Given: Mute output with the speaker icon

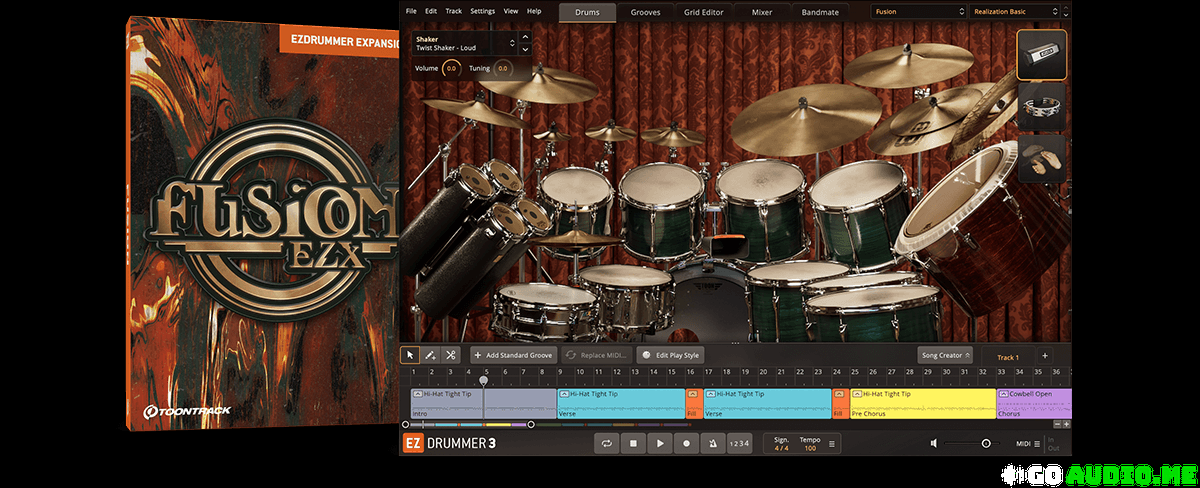Looking at the screenshot, I should click(933, 442).
